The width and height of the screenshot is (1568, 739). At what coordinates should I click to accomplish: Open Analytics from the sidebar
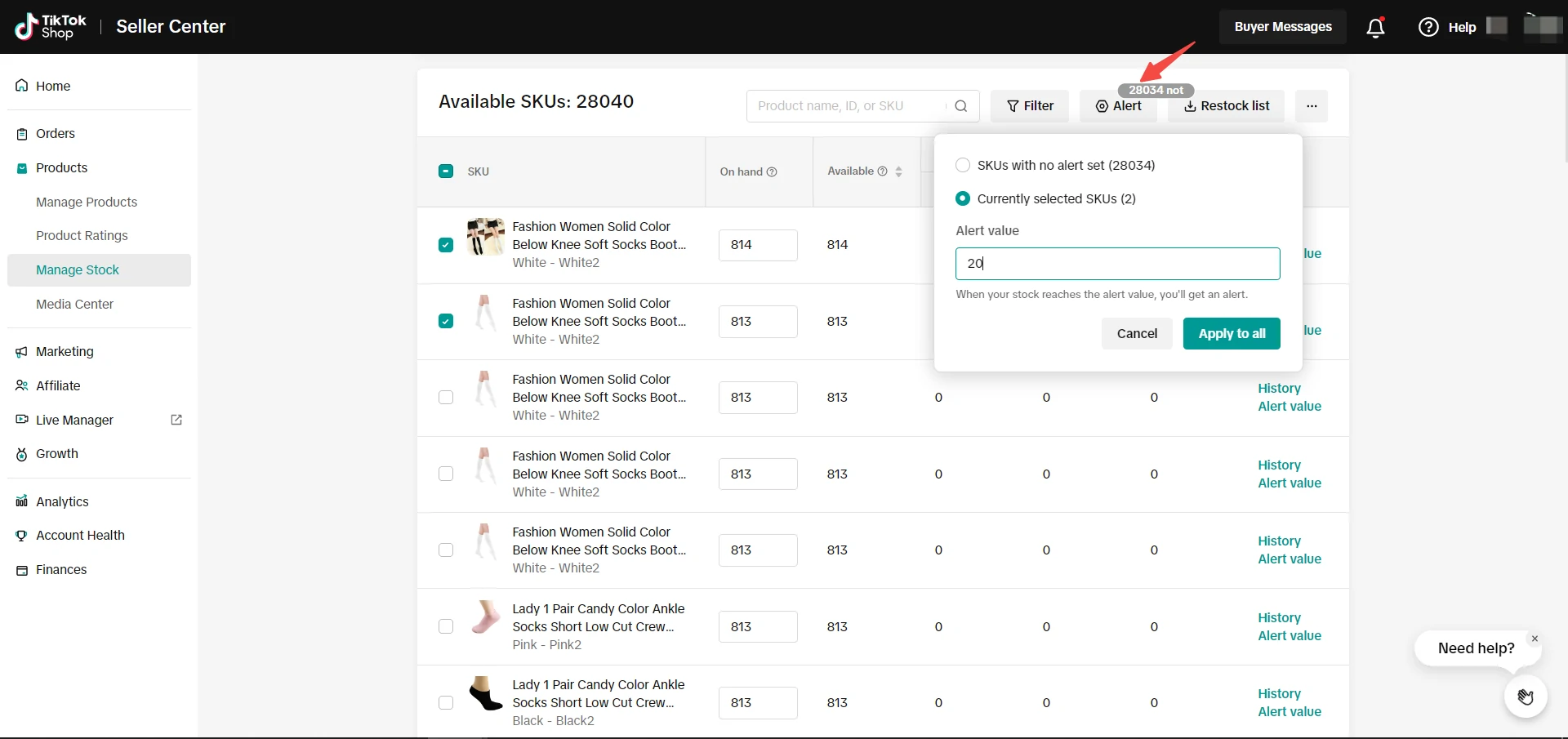tap(62, 501)
